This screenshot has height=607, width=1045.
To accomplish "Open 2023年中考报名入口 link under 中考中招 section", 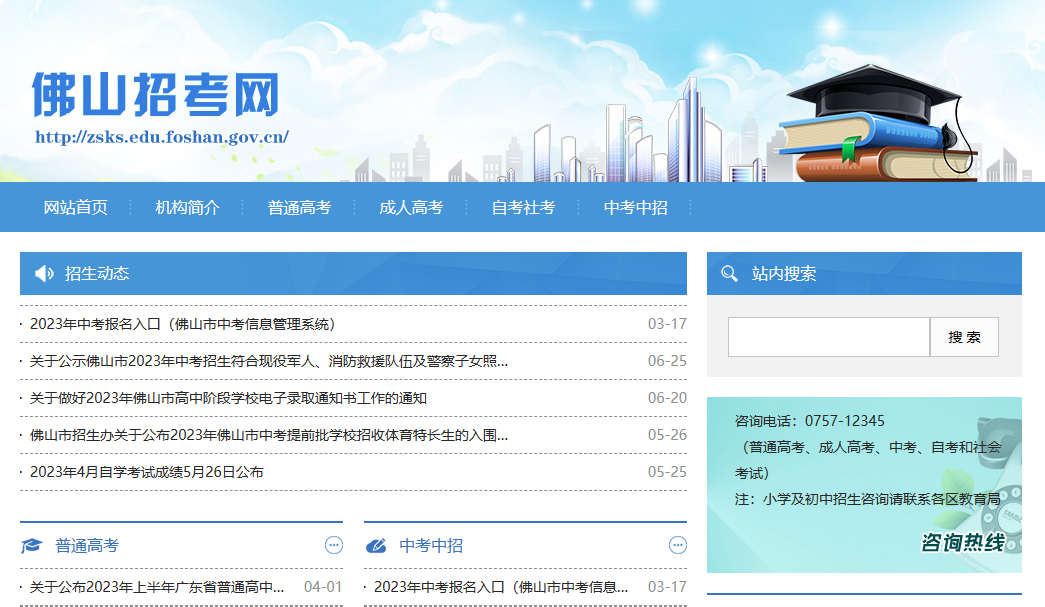I will tap(501, 587).
